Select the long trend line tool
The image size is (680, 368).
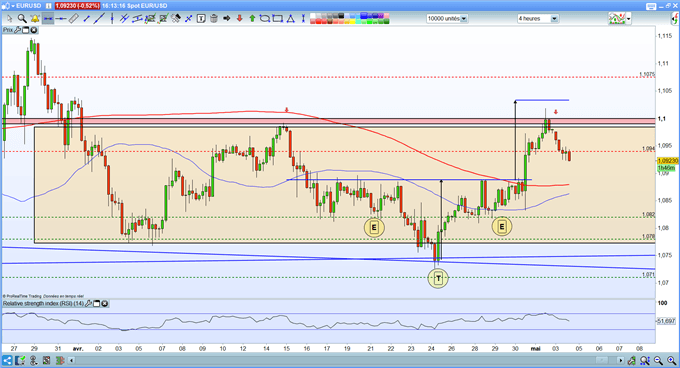pos(99,19)
